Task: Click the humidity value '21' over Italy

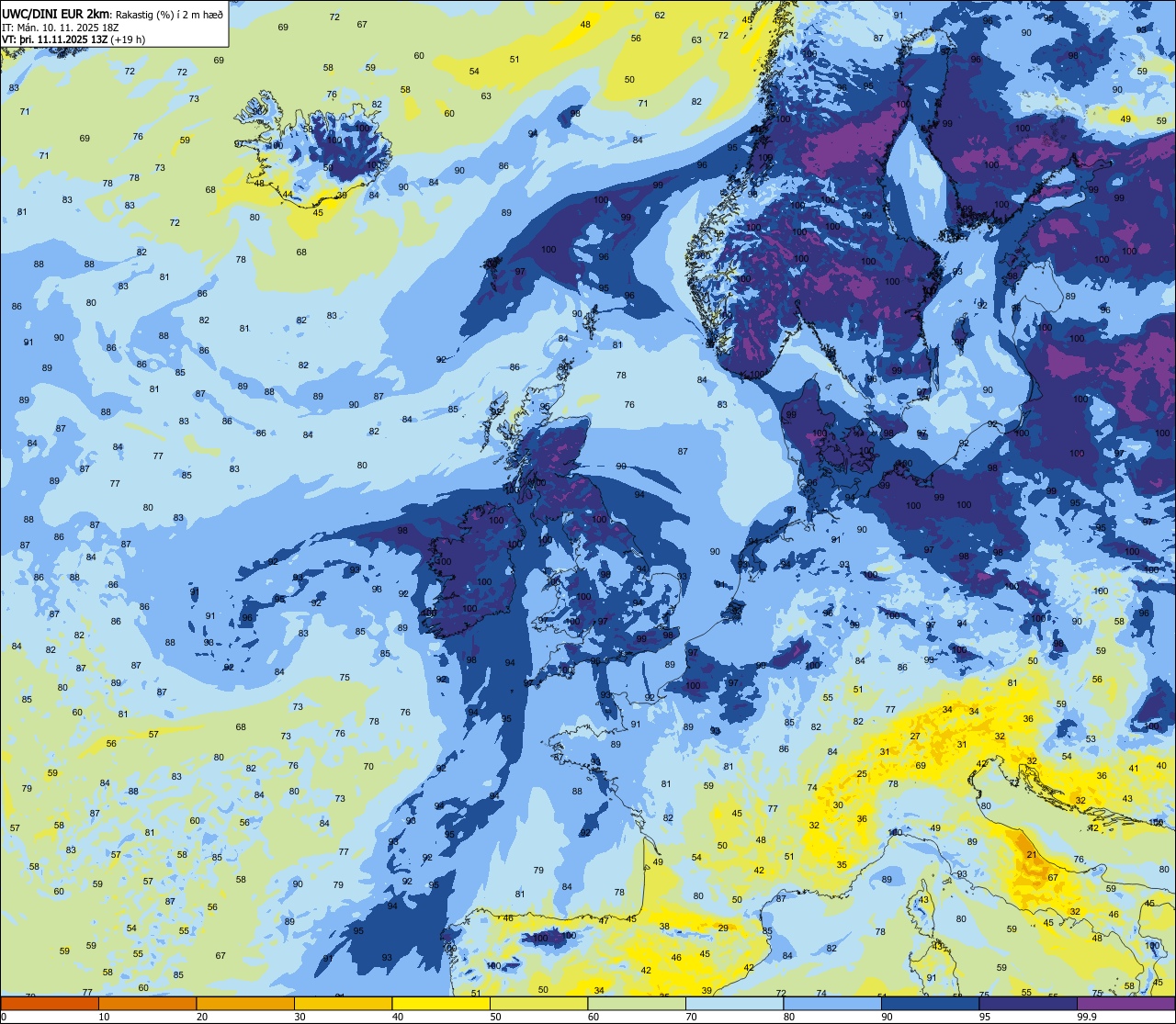Action: [1032, 855]
